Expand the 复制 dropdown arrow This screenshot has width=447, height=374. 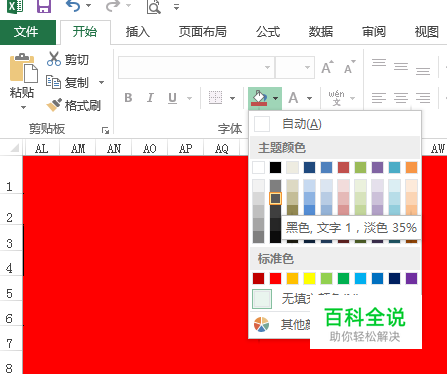[101, 82]
